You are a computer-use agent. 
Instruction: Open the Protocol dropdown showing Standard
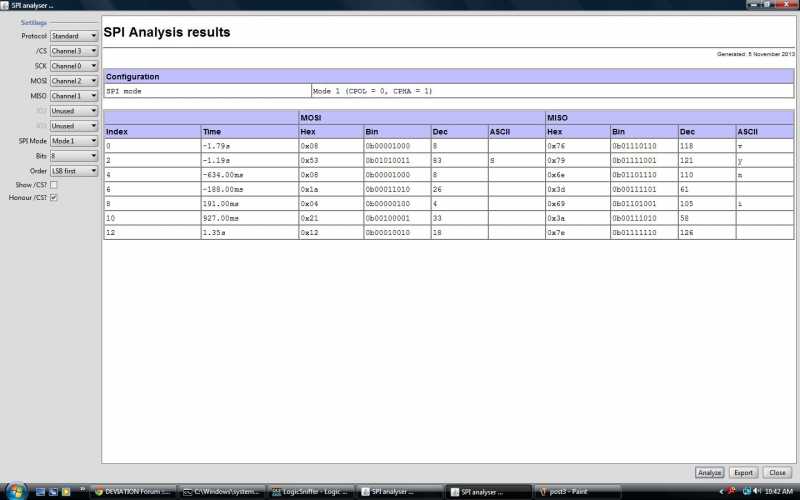coord(74,36)
